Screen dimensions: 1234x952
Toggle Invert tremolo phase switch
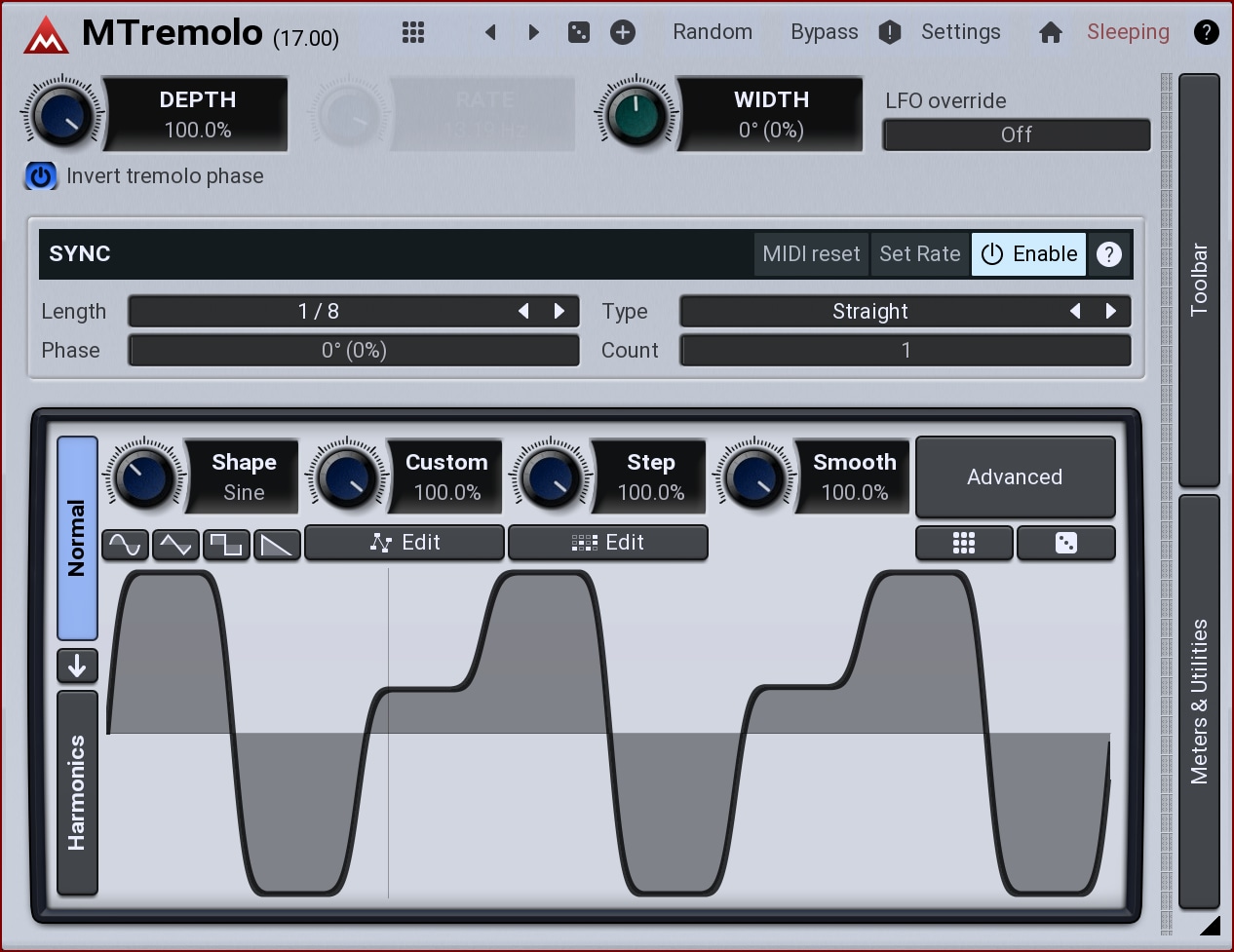click(41, 176)
